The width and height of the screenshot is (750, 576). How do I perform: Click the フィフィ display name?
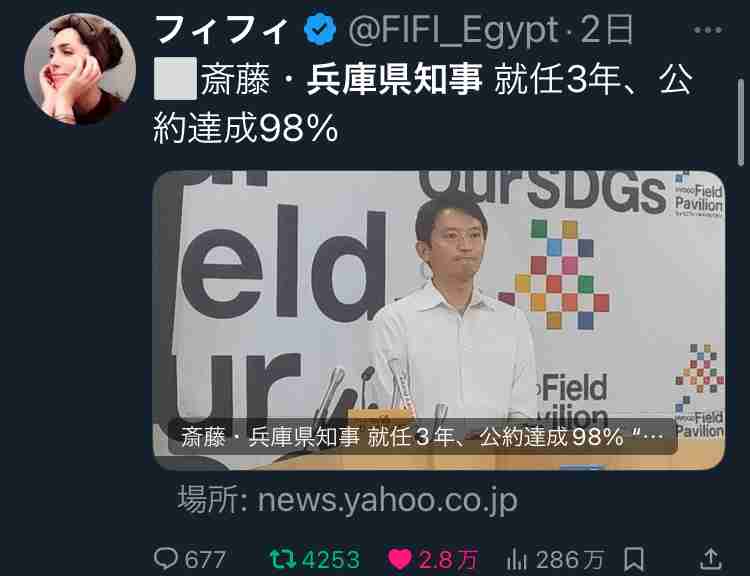tap(221, 30)
